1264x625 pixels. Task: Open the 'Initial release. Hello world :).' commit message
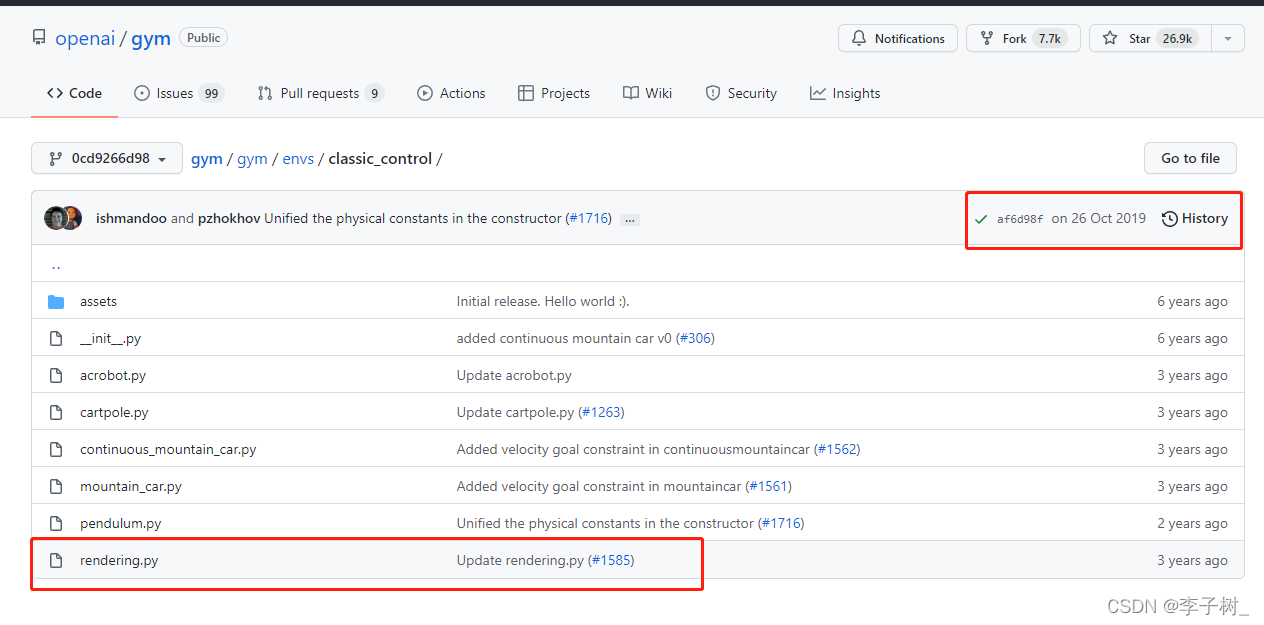pos(543,301)
